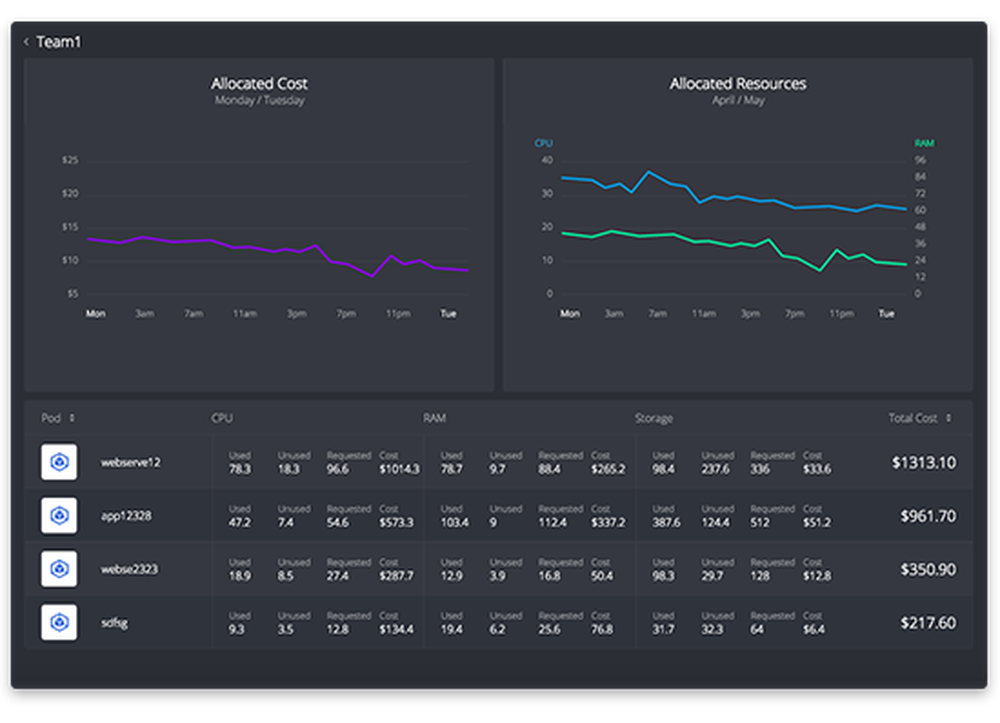Viewport: 1000px width, 723px height.
Task: Select app12328 RAM used 103.4
Action: coord(454,523)
